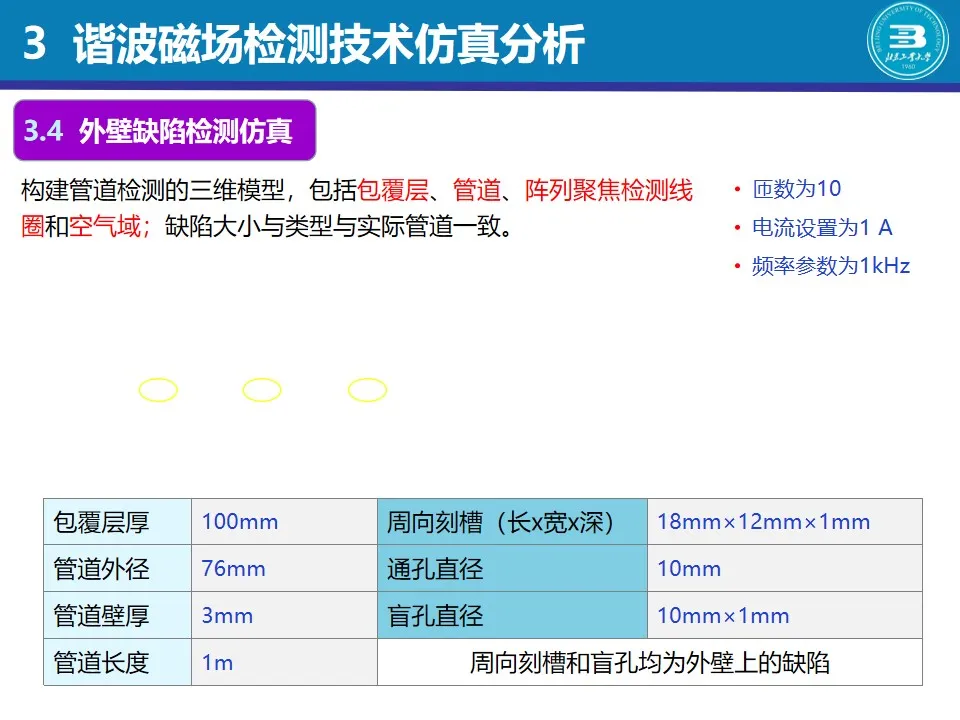This screenshot has width=960, height=720.
Task: Click the 周向刻槽和盲孔均为外壁上的缺陷 note cell
Action: click(x=649, y=662)
